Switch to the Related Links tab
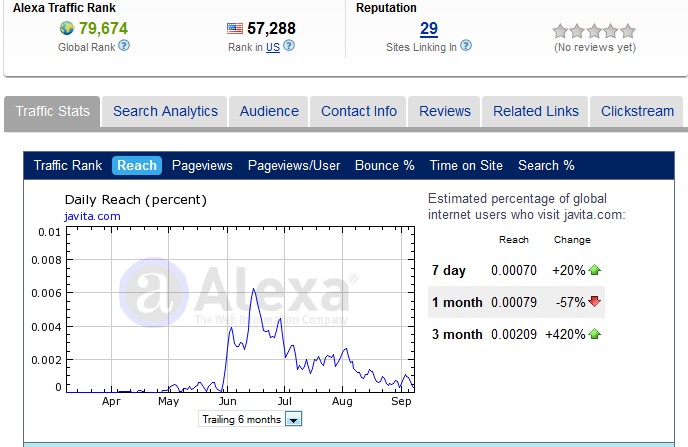Viewport: 688px width, 447px height. [x=535, y=111]
